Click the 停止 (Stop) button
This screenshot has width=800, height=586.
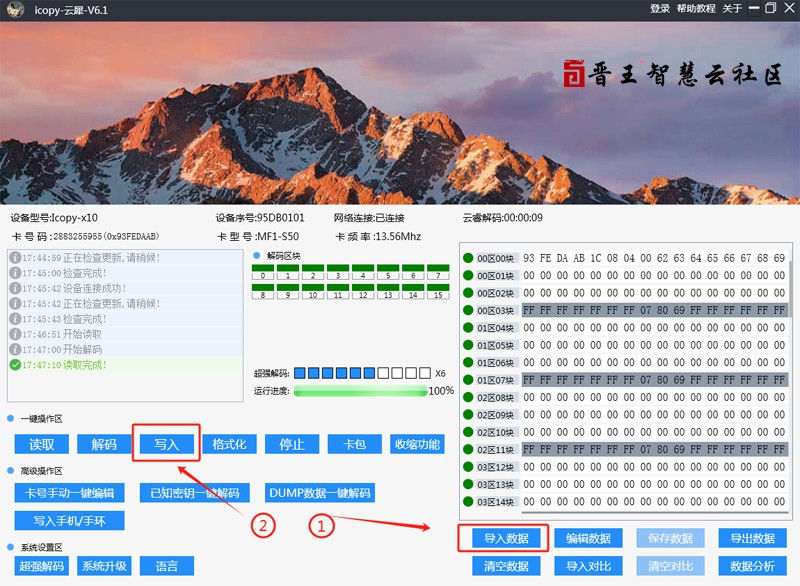point(292,444)
